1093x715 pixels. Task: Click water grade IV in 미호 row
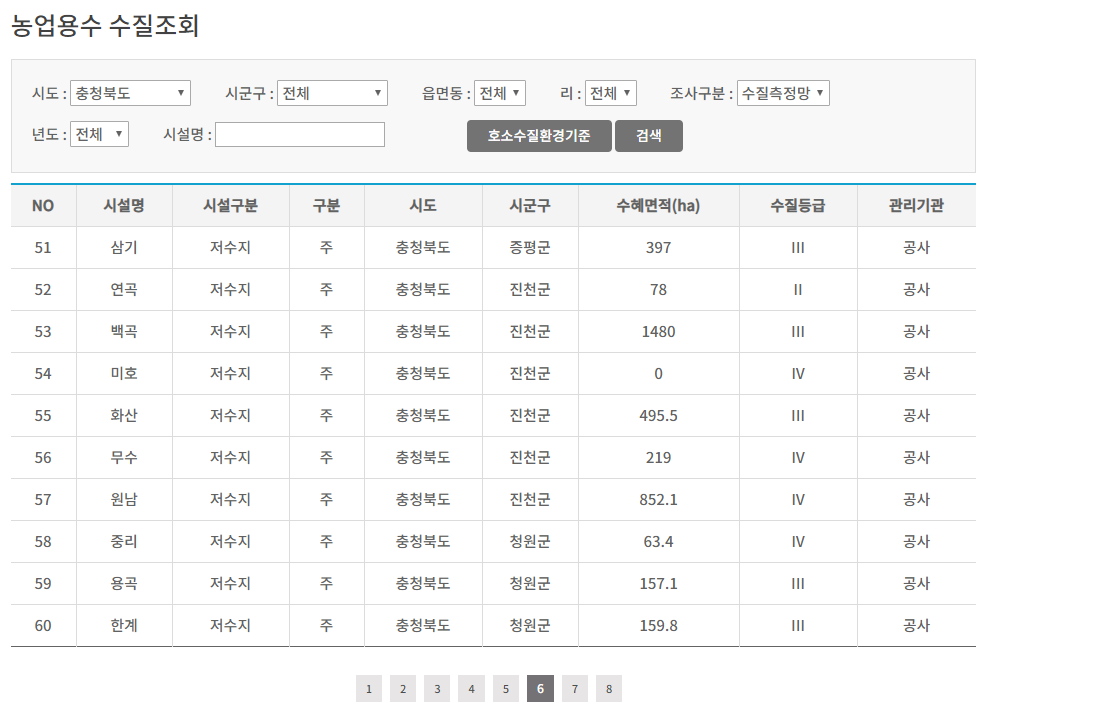[798, 374]
